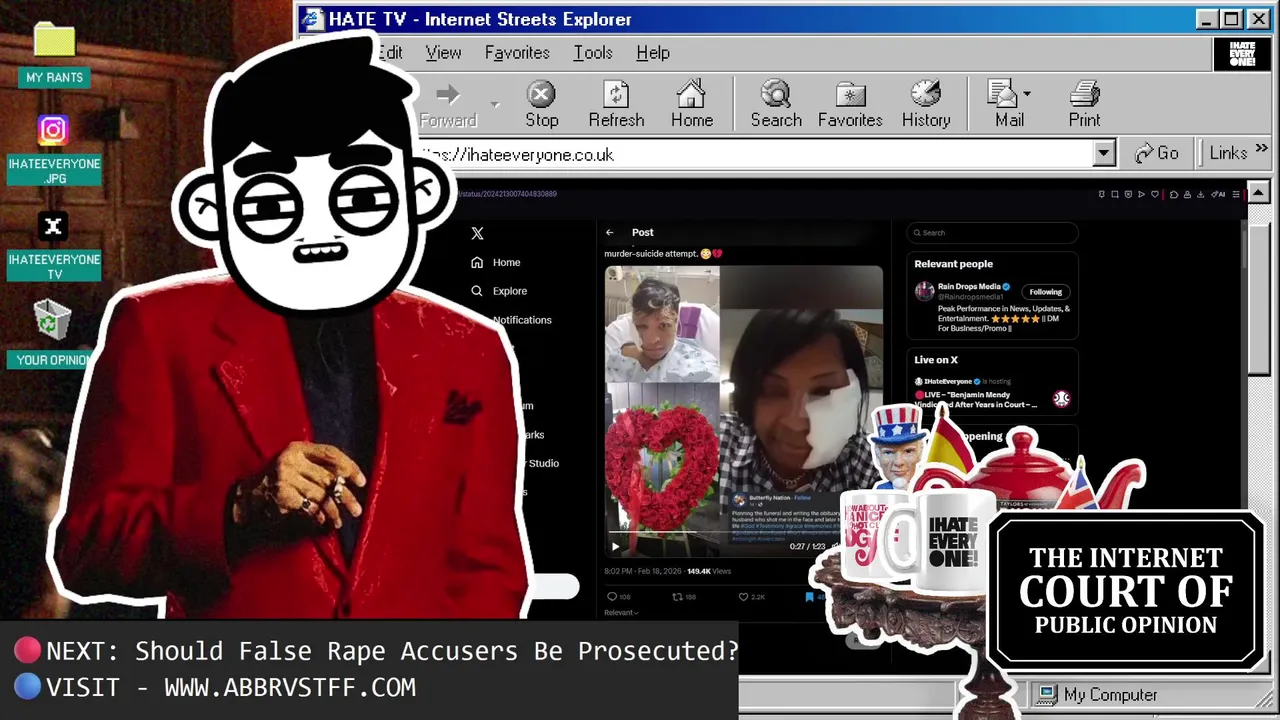Open the Search toolbar tool
1280x720 pixels.
click(x=776, y=104)
